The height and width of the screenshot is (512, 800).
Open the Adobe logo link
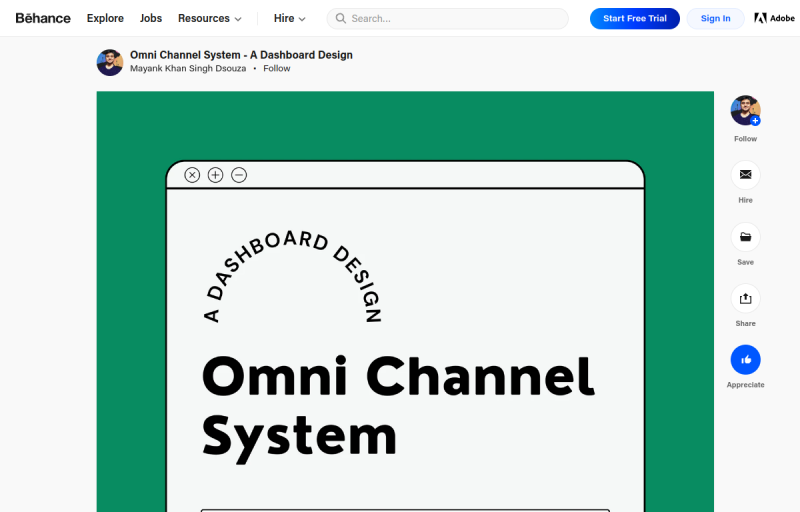click(774, 18)
